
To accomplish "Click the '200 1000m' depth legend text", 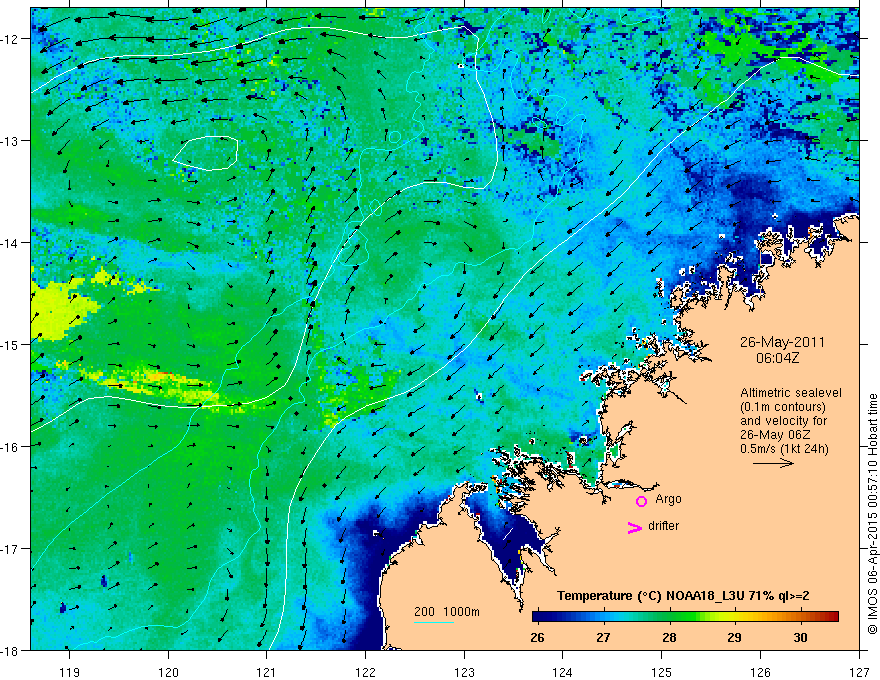I will click(x=447, y=612).
